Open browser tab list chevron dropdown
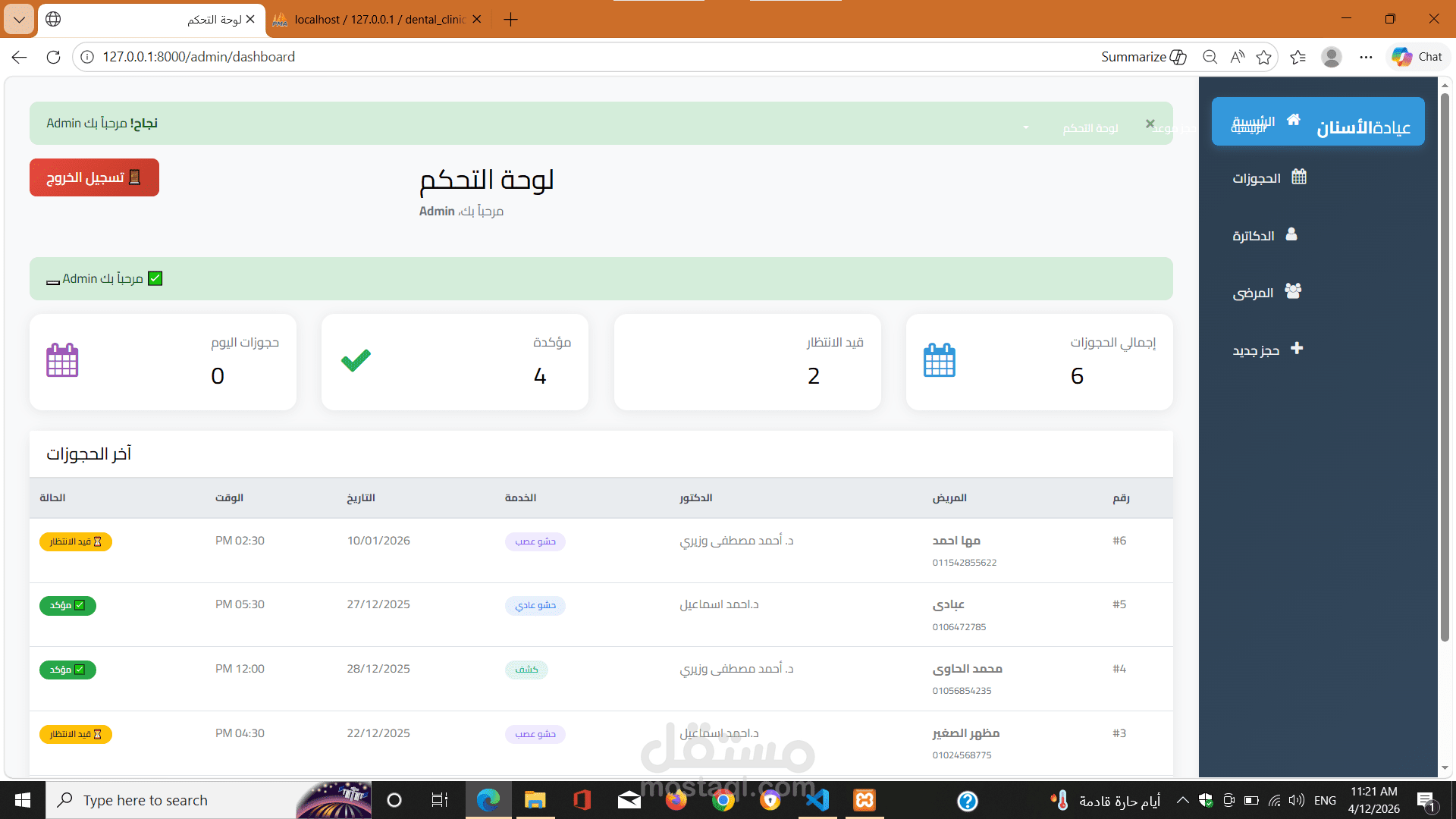This screenshot has width=1456, height=819. pos(19,19)
